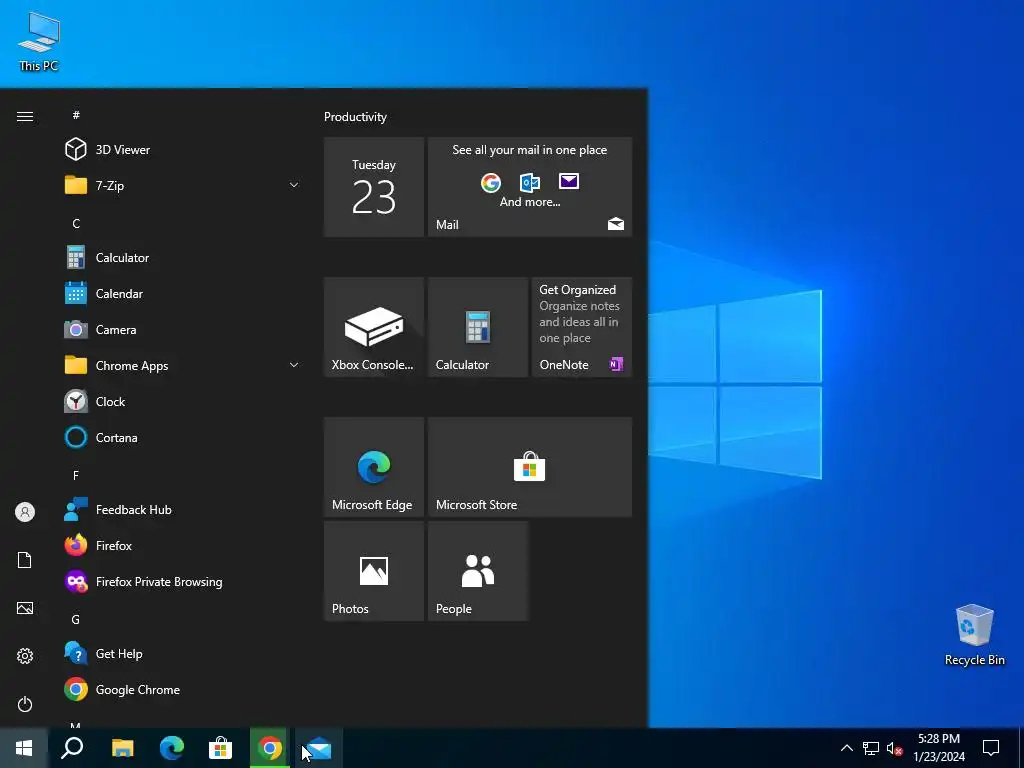
Task: Click the taskbar clock showing 5:28 PM
Action: click(939, 748)
